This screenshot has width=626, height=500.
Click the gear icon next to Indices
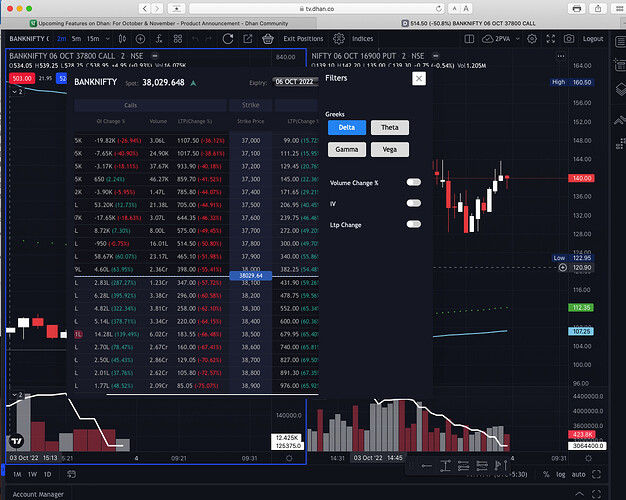[339, 39]
